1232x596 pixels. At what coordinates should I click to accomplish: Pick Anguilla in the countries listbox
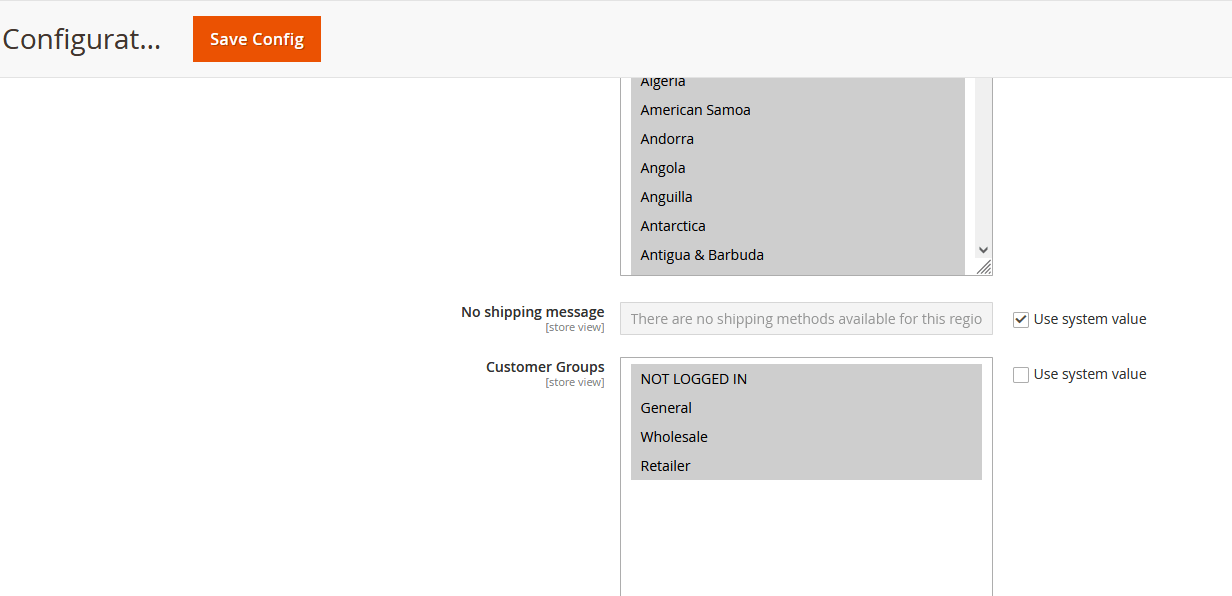coord(666,197)
